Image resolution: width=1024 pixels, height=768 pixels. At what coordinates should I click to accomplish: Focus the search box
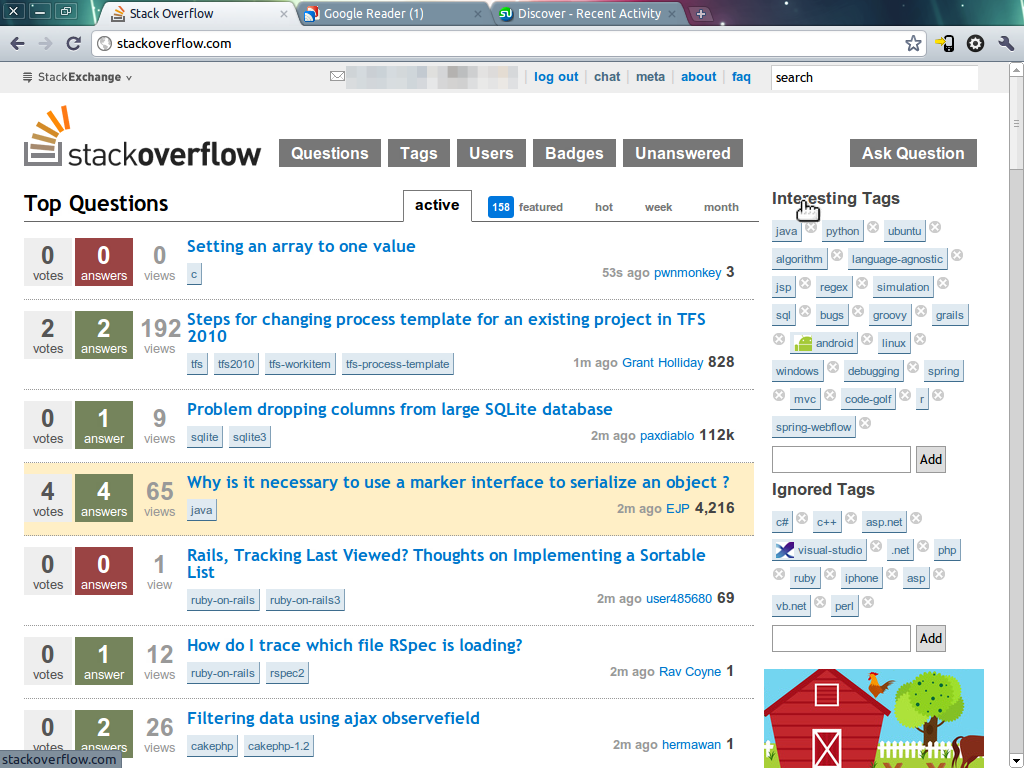pyautogui.click(x=874, y=78)
